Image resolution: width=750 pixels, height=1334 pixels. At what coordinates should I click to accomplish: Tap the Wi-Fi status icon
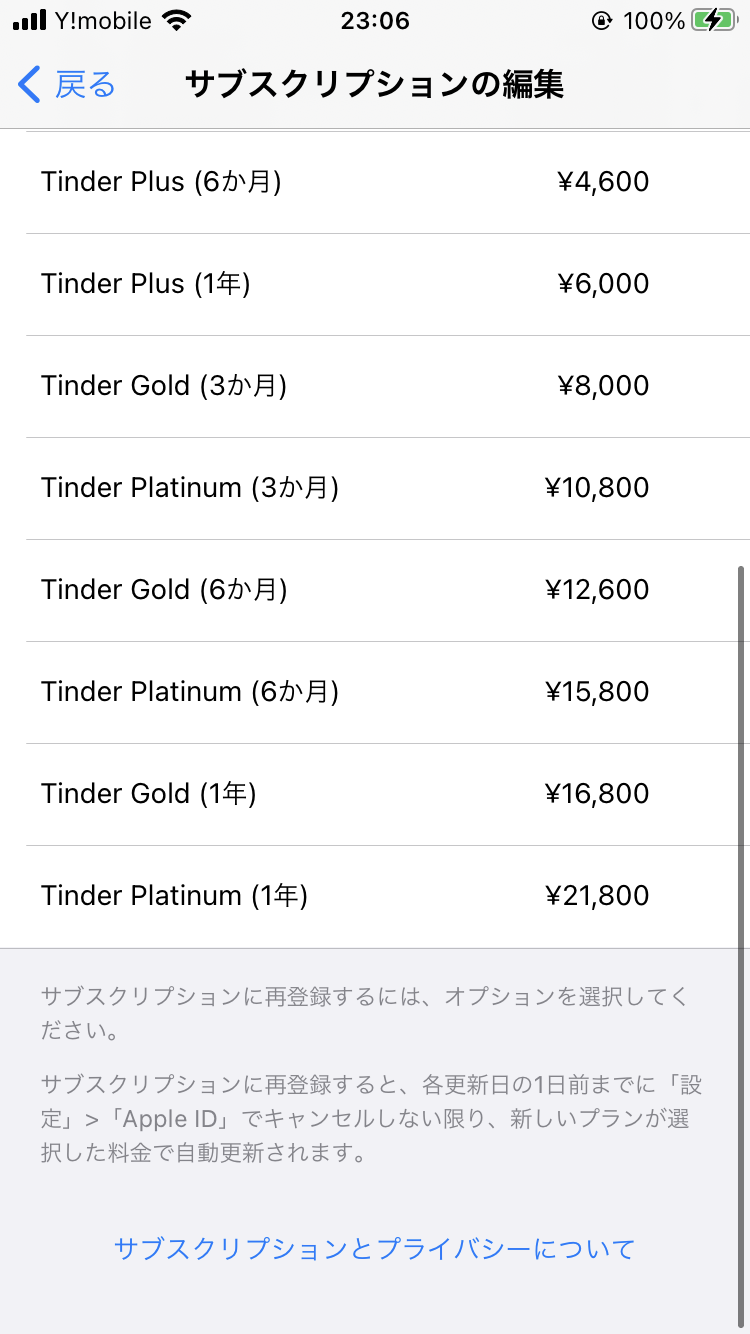178,21
